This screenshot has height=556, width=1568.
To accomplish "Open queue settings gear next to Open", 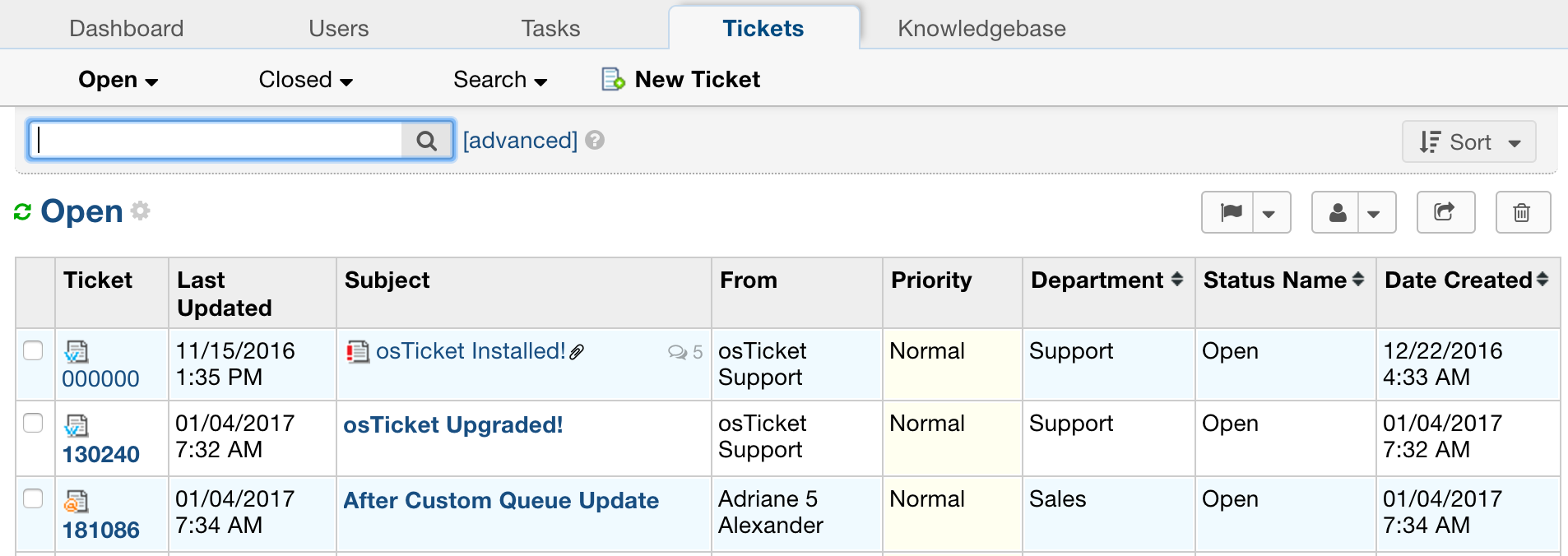I will pyautogui.click(x=141, y=211).
